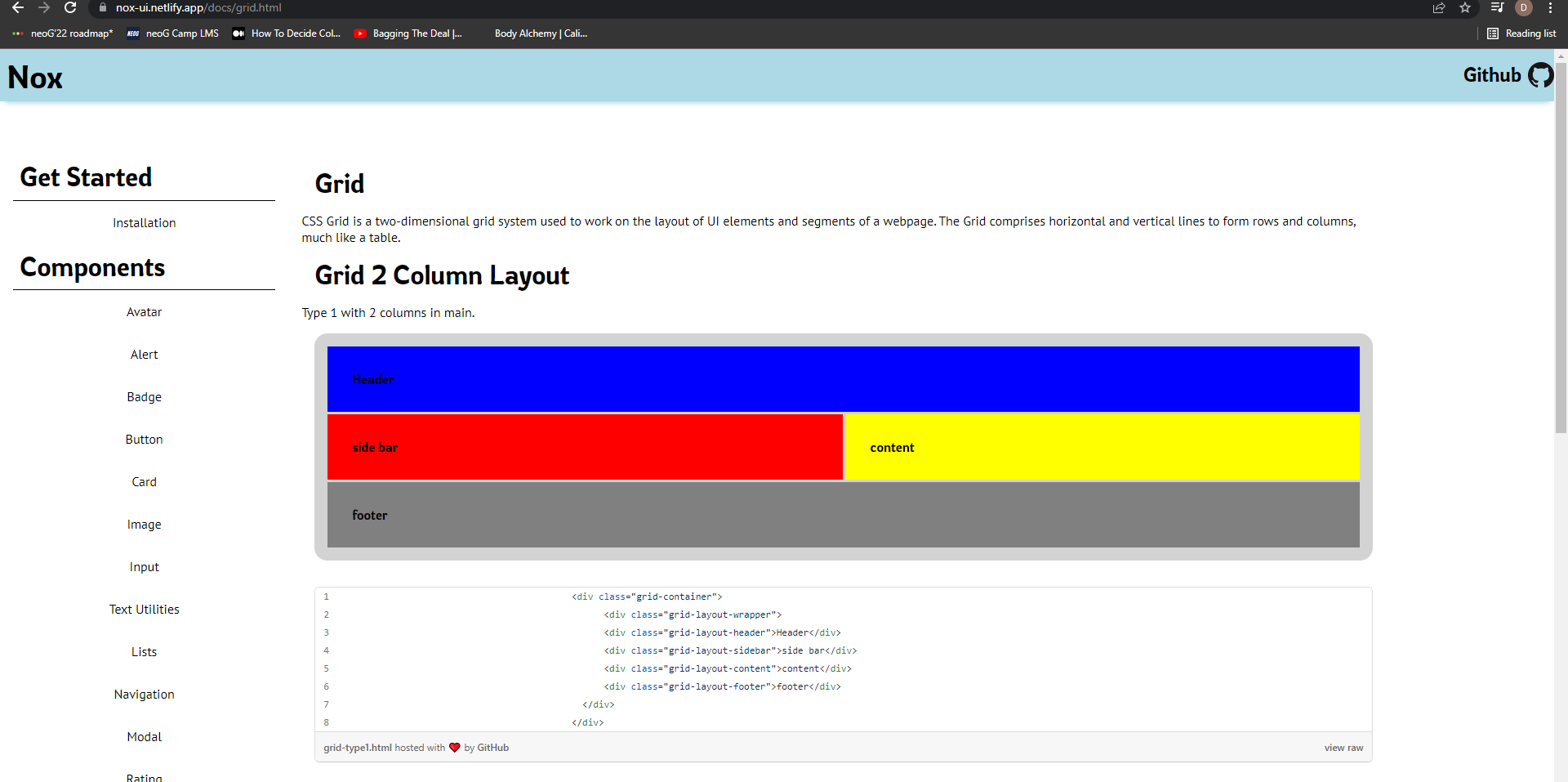The height and width of the screenshot is (782, 1568).
Task: Open Bagging The Deal bookmark
Action: [408, 34]
